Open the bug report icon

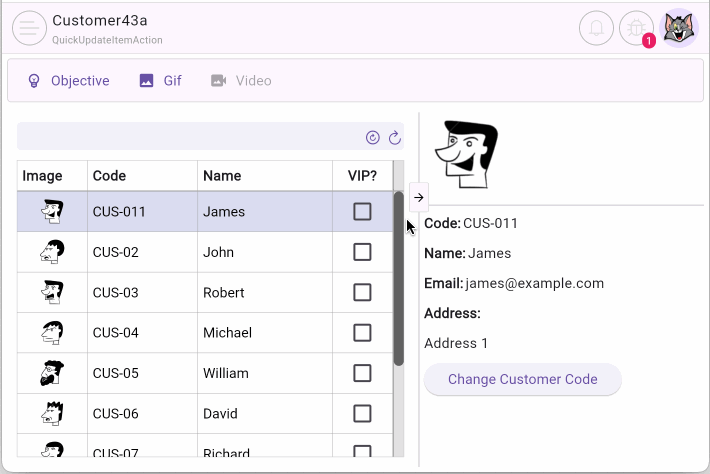tap(636, 28)
